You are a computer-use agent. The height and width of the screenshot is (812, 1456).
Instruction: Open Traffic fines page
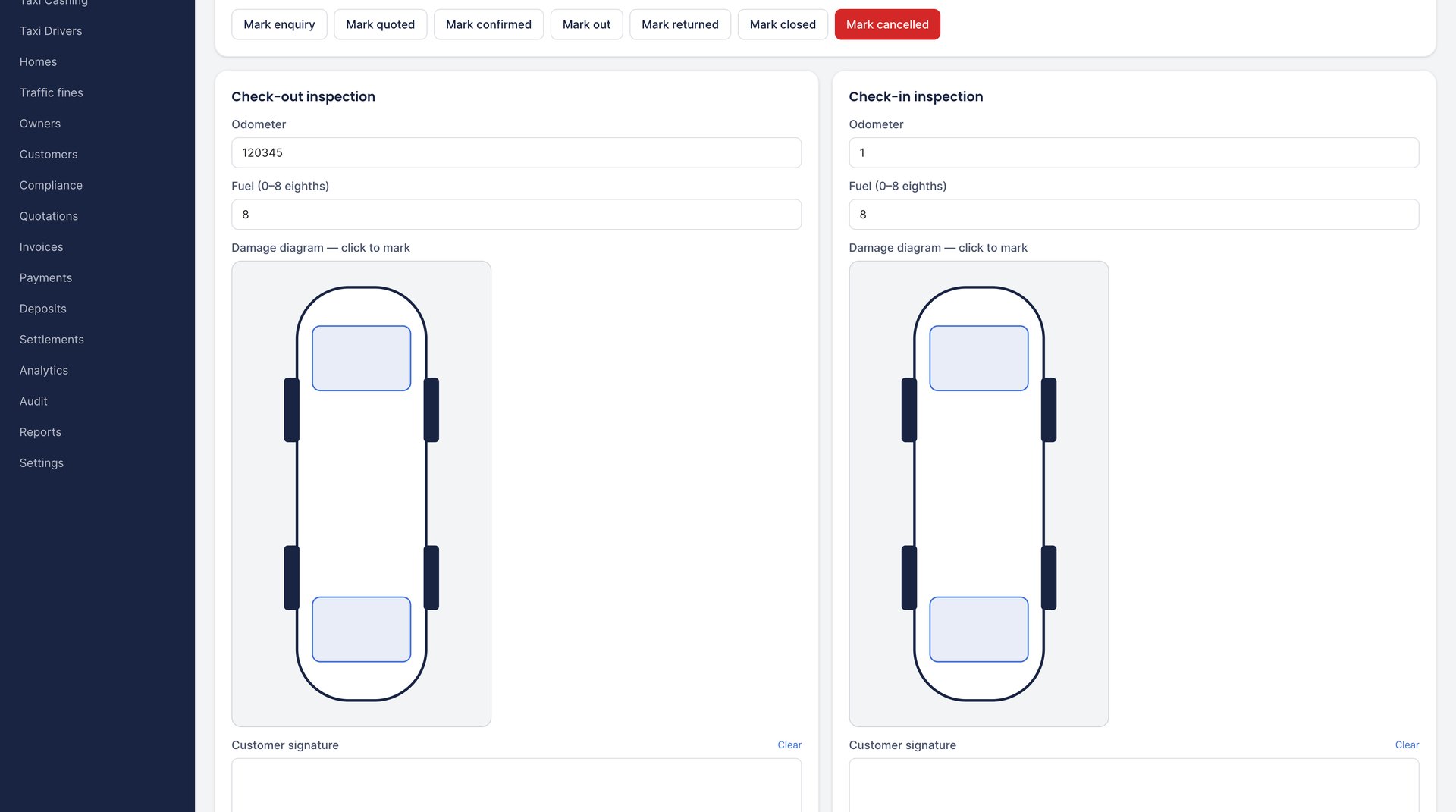52,92
